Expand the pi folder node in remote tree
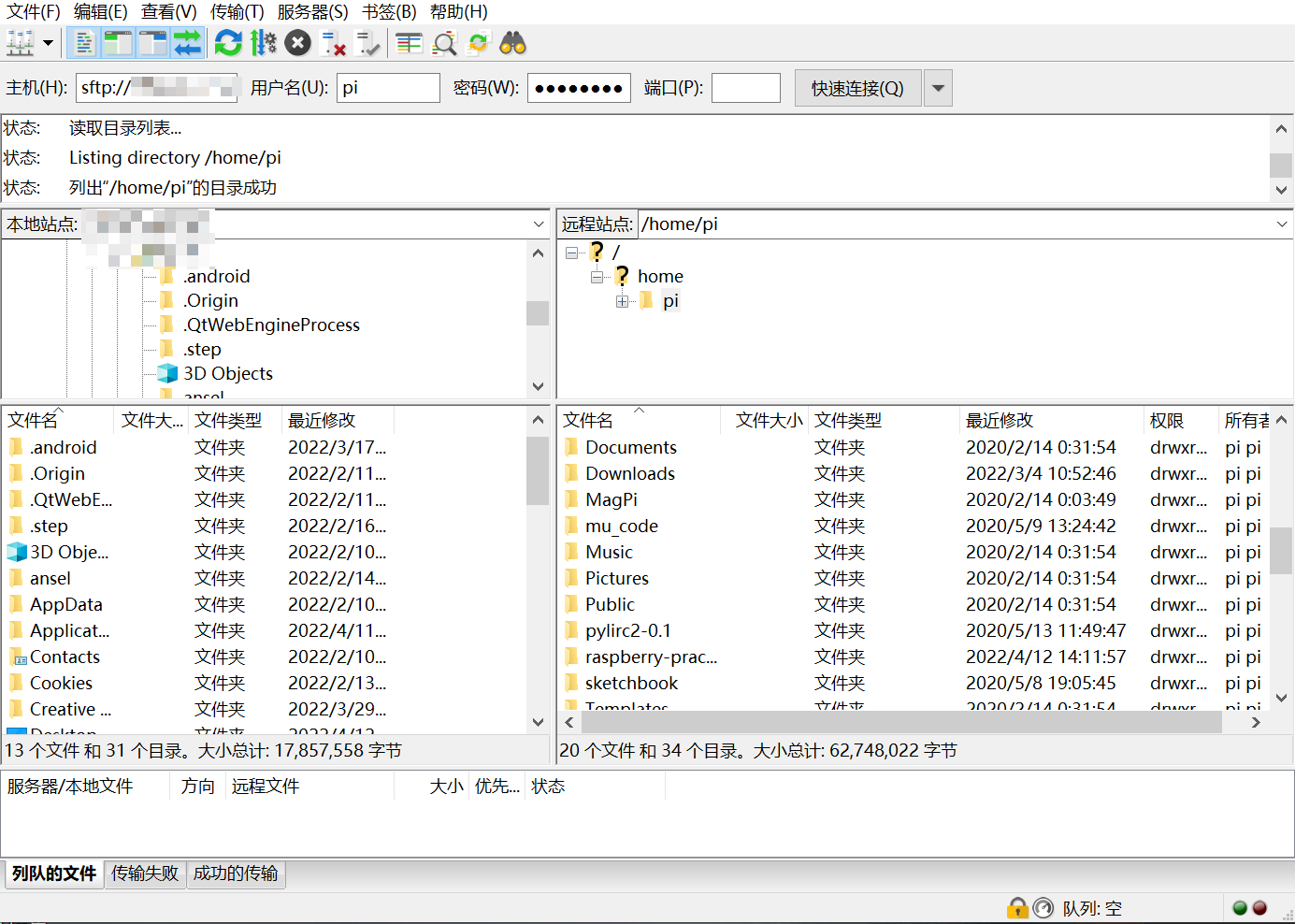The width and height of the screenshot is (1295, 924). coord(622,301)
